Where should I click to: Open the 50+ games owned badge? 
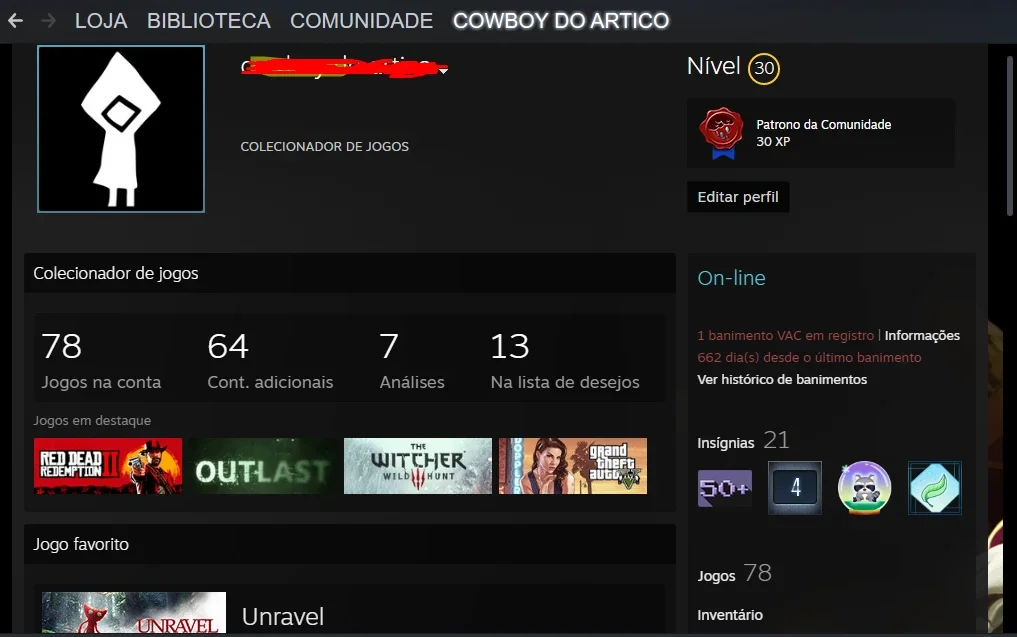coord(725,488)
